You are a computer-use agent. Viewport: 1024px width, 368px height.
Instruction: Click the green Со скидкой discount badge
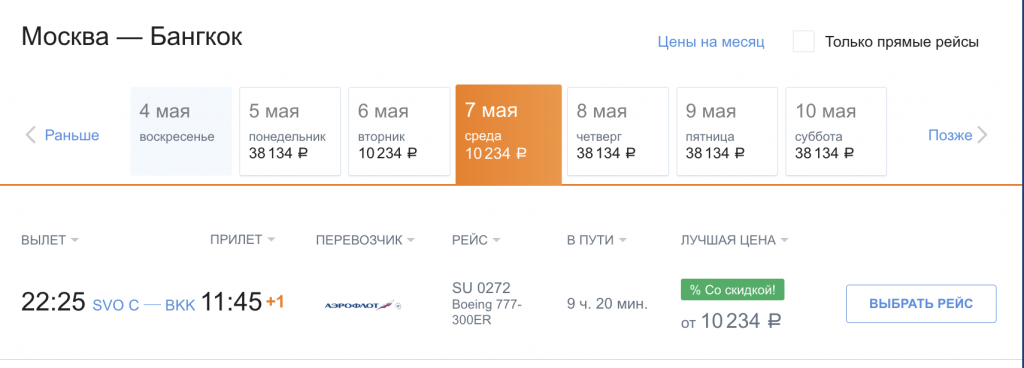(732, 290)
